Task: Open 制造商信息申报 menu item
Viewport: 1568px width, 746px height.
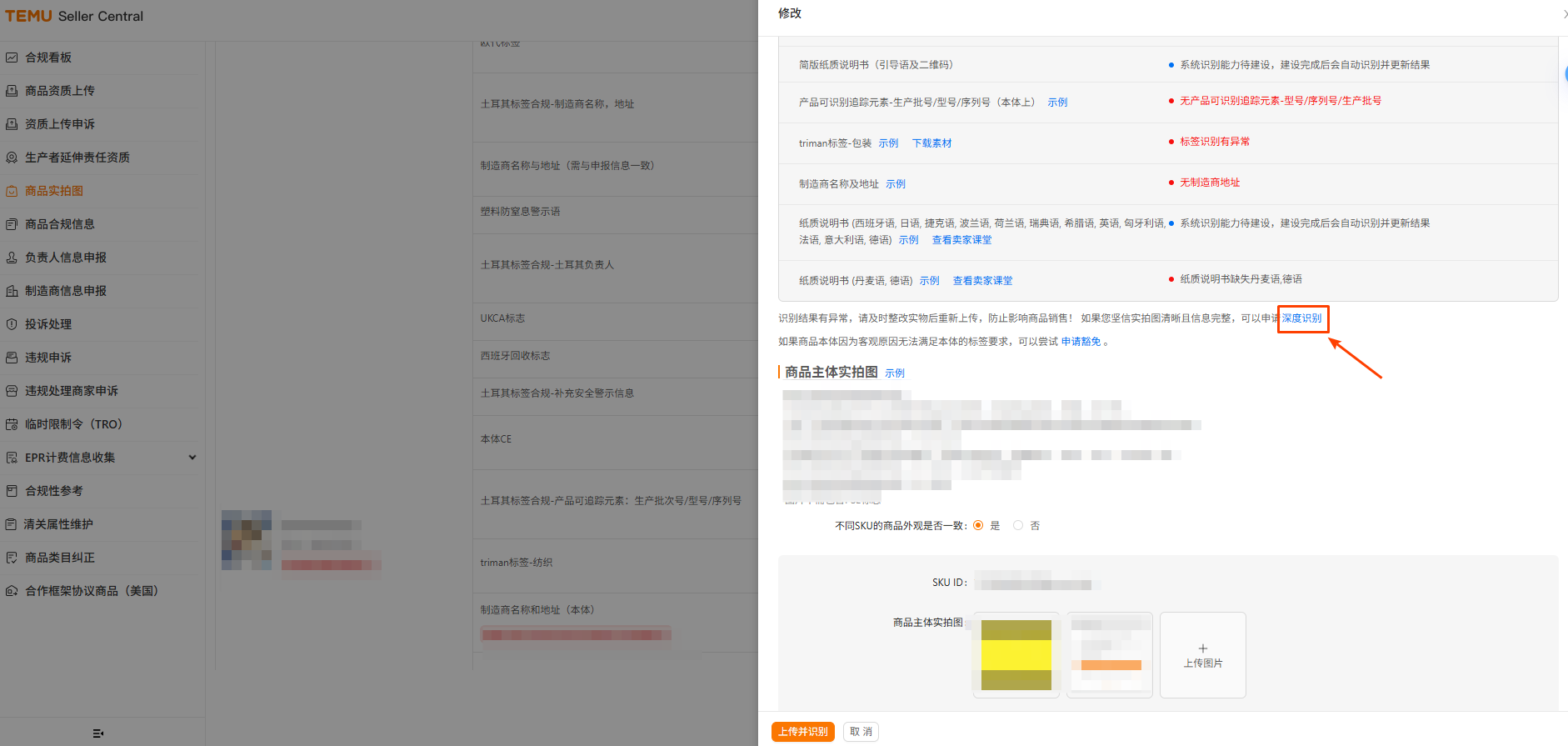Action: tap(66, 291)
